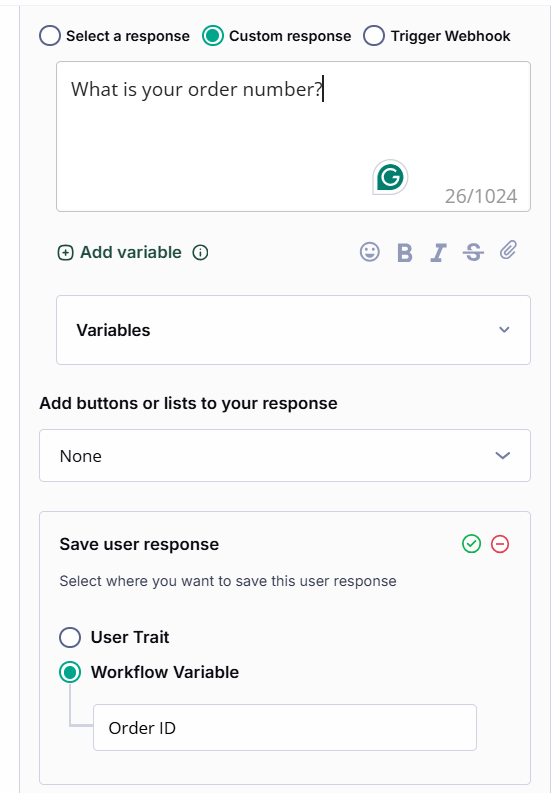This screenshot has width=551, height=793.
Task: Confirm Save user response with green check
Action: (472, 544)
